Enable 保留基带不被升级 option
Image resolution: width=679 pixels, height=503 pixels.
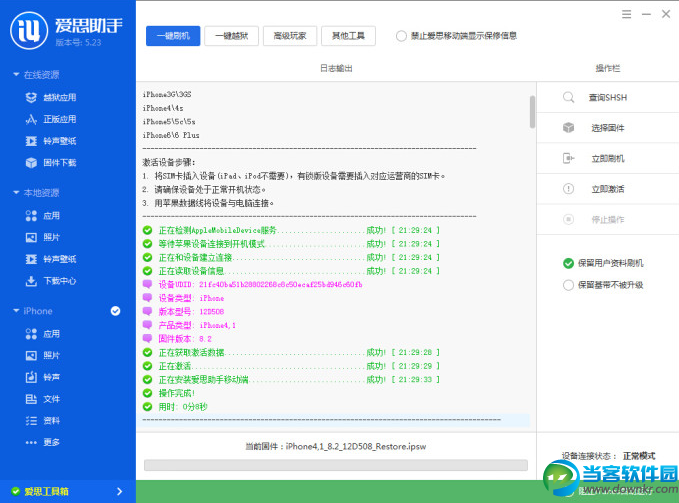568,285
